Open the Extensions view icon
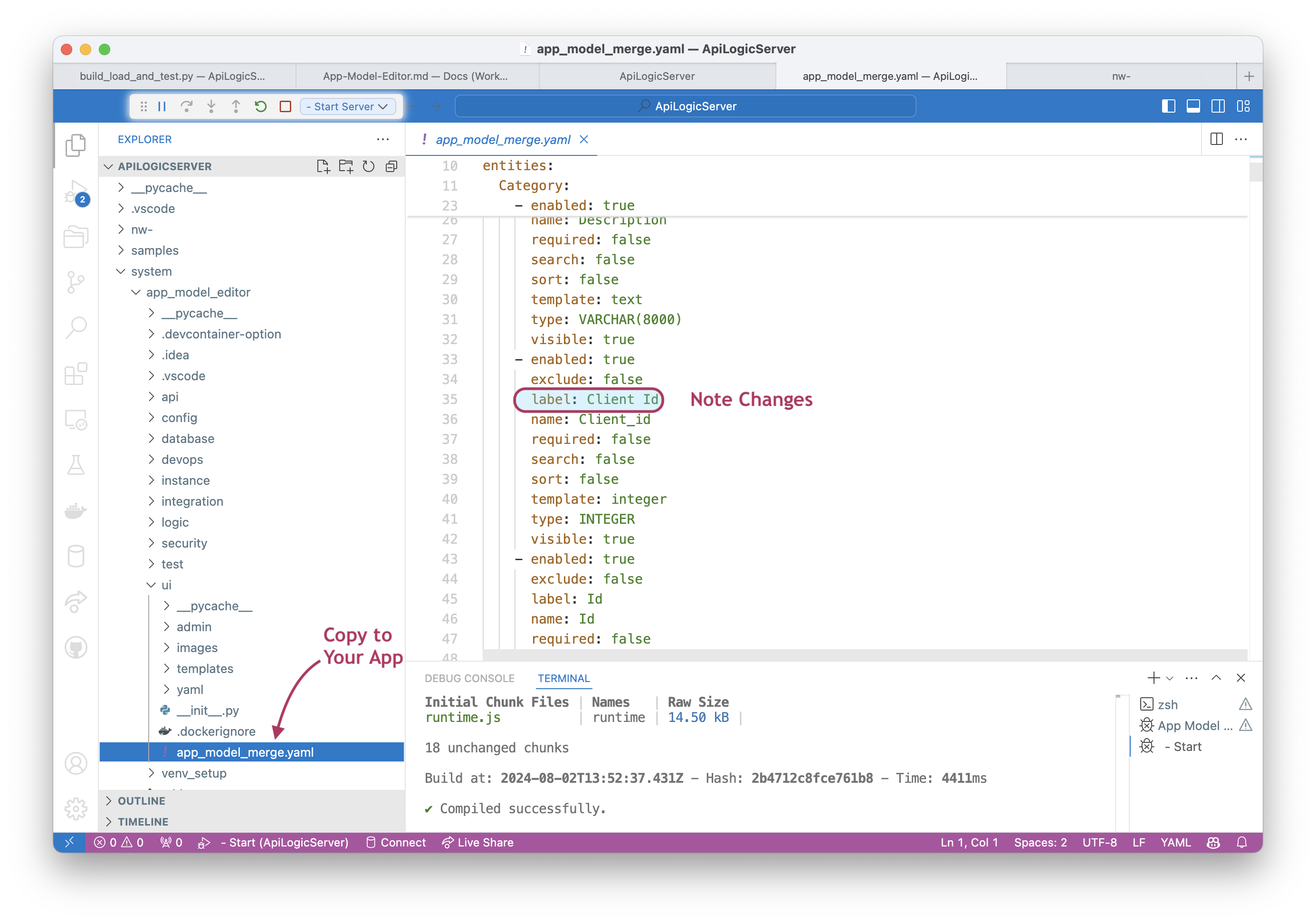The width and height of the screenshot is (1316, 923). coord(76,374)
